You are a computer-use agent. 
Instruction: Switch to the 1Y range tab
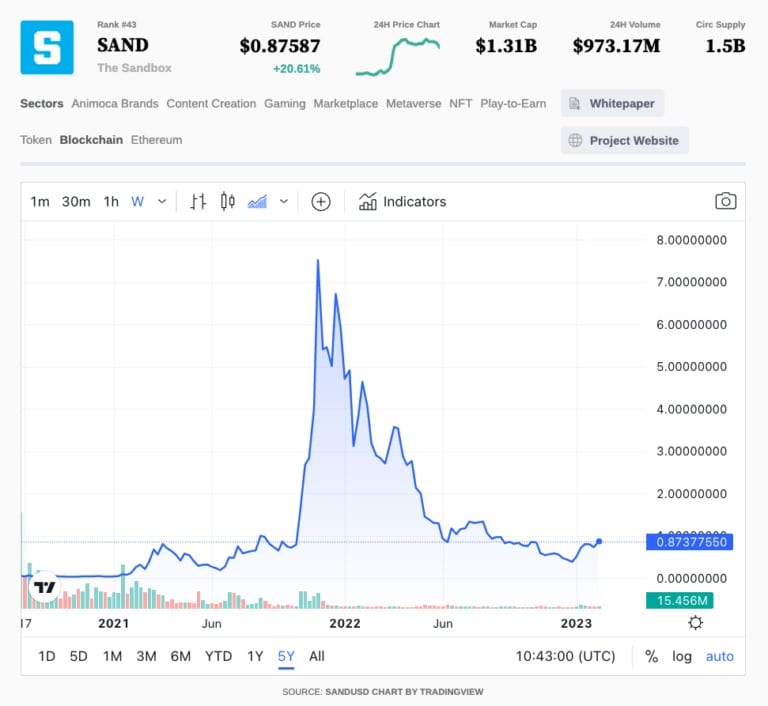255,656
